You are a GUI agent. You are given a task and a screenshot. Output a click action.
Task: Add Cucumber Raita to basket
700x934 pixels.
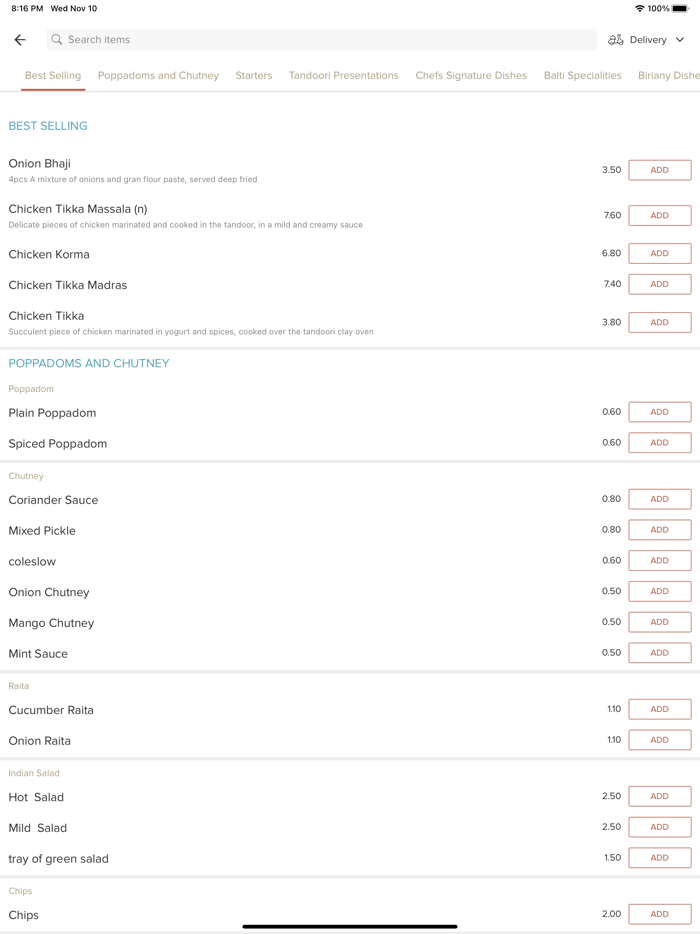pos(659,709)
